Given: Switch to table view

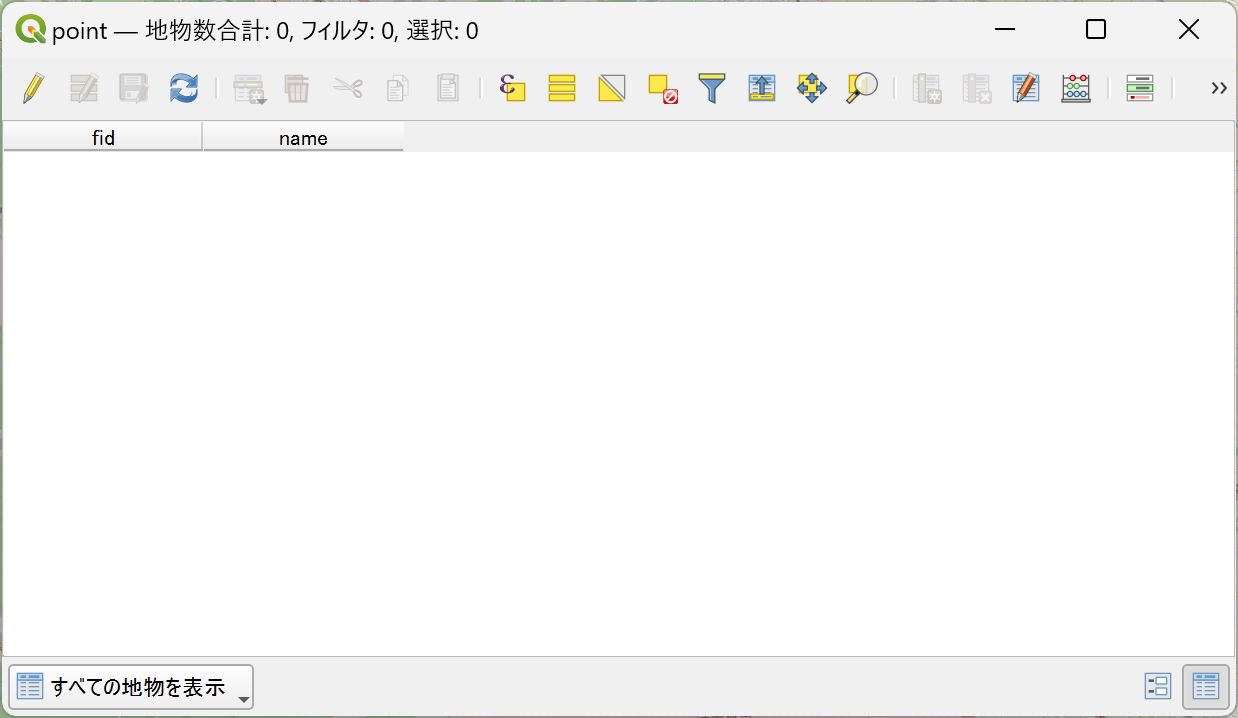Looking at the screenshot, I should click(x=1206, y=686).
